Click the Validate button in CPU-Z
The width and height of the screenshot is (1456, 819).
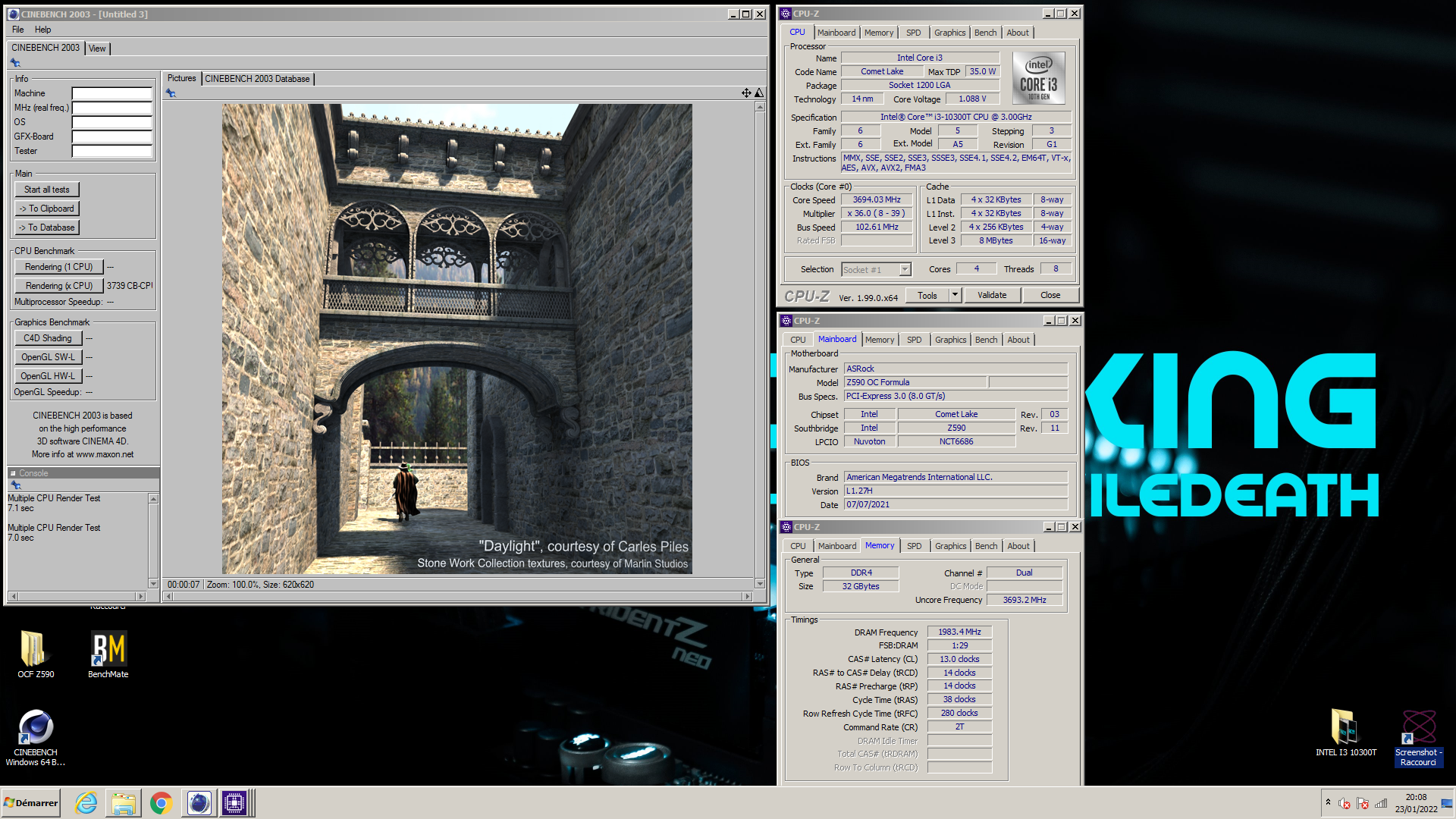point(992,295)
